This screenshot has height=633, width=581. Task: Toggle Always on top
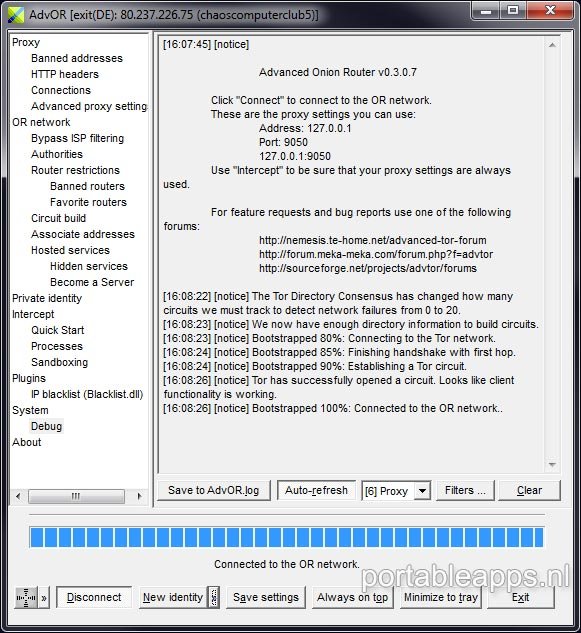point(352,597)
